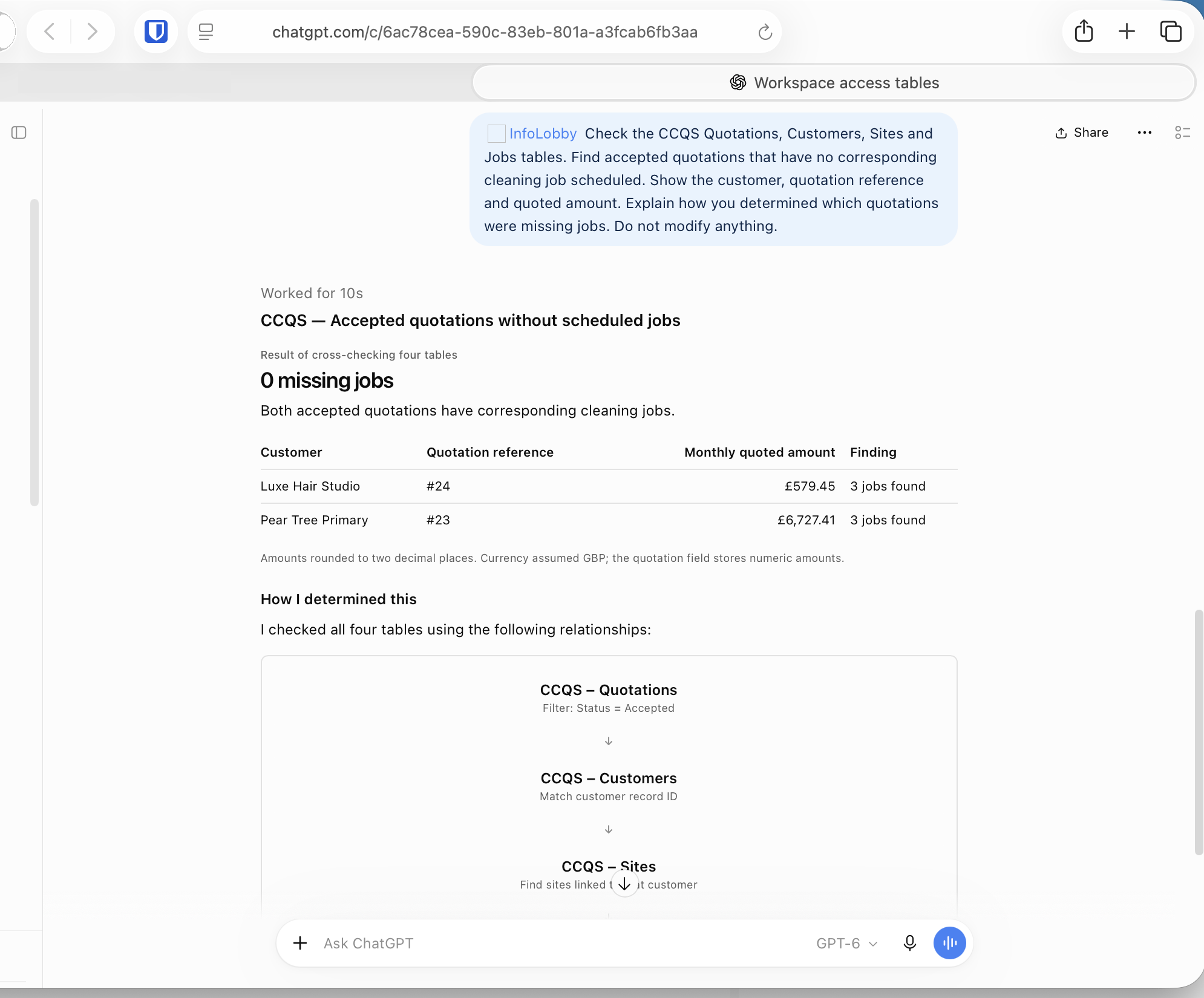Screen dimensions: 1204x998
Task: Open the InfoLobby link in the prompt
Action: pyautogui.click(x=543, y=134)
